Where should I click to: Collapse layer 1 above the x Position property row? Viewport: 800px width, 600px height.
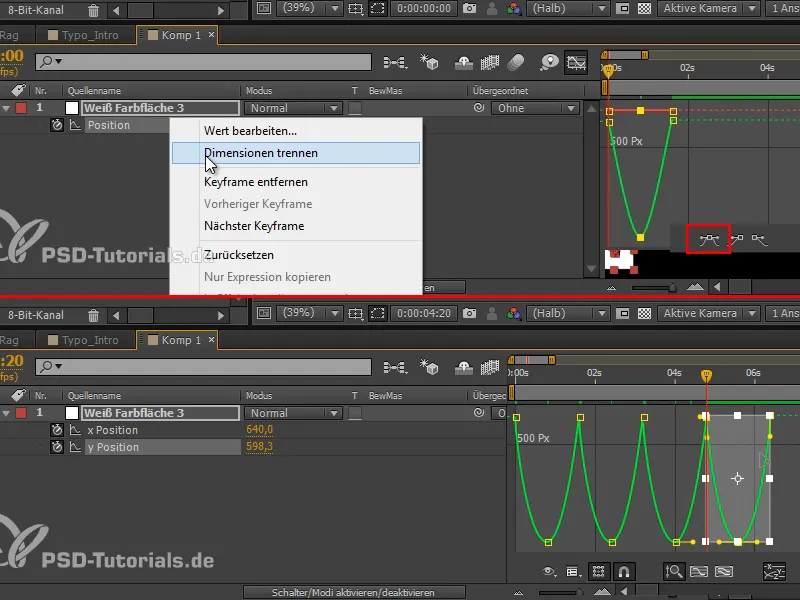(6, 413)
